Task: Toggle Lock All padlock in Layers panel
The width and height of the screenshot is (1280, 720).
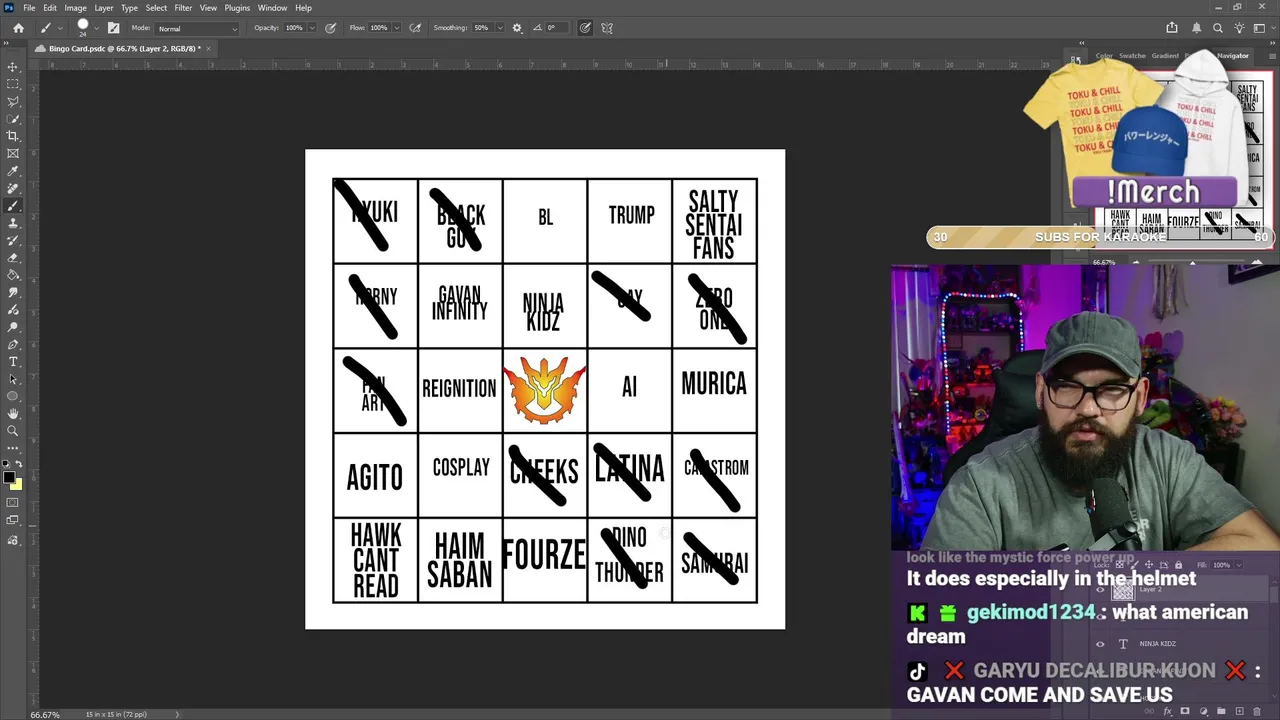Action: tap(1178, 565)
